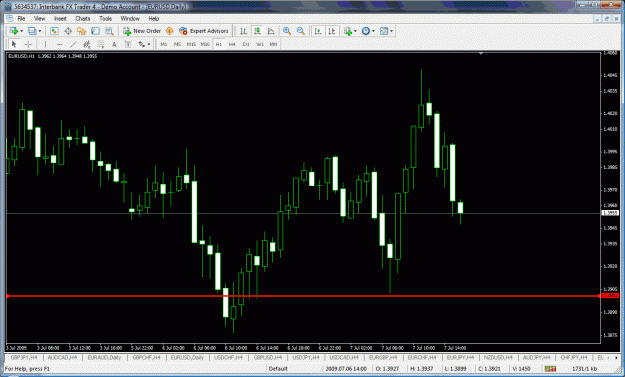Screen dimensions: 625x377
Task: Open the File menu
Action: pos(21,19)
